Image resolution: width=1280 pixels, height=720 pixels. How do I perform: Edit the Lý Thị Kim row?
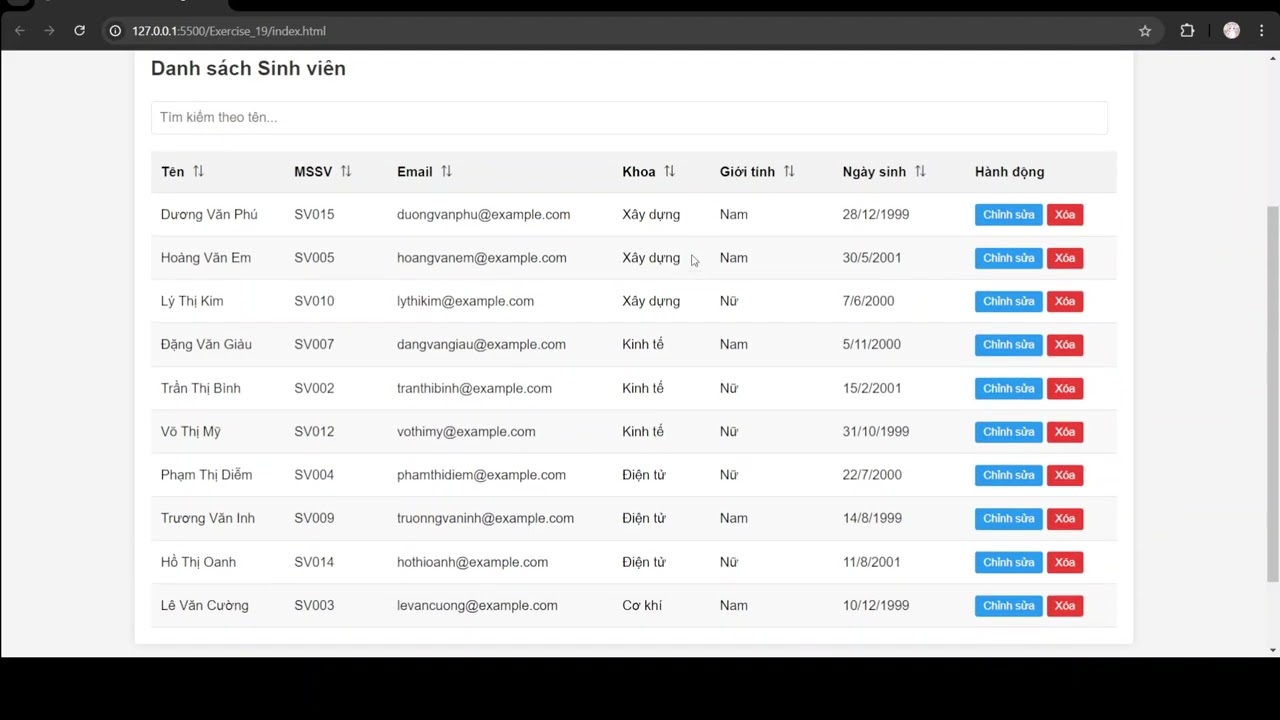coord(1008,301)
